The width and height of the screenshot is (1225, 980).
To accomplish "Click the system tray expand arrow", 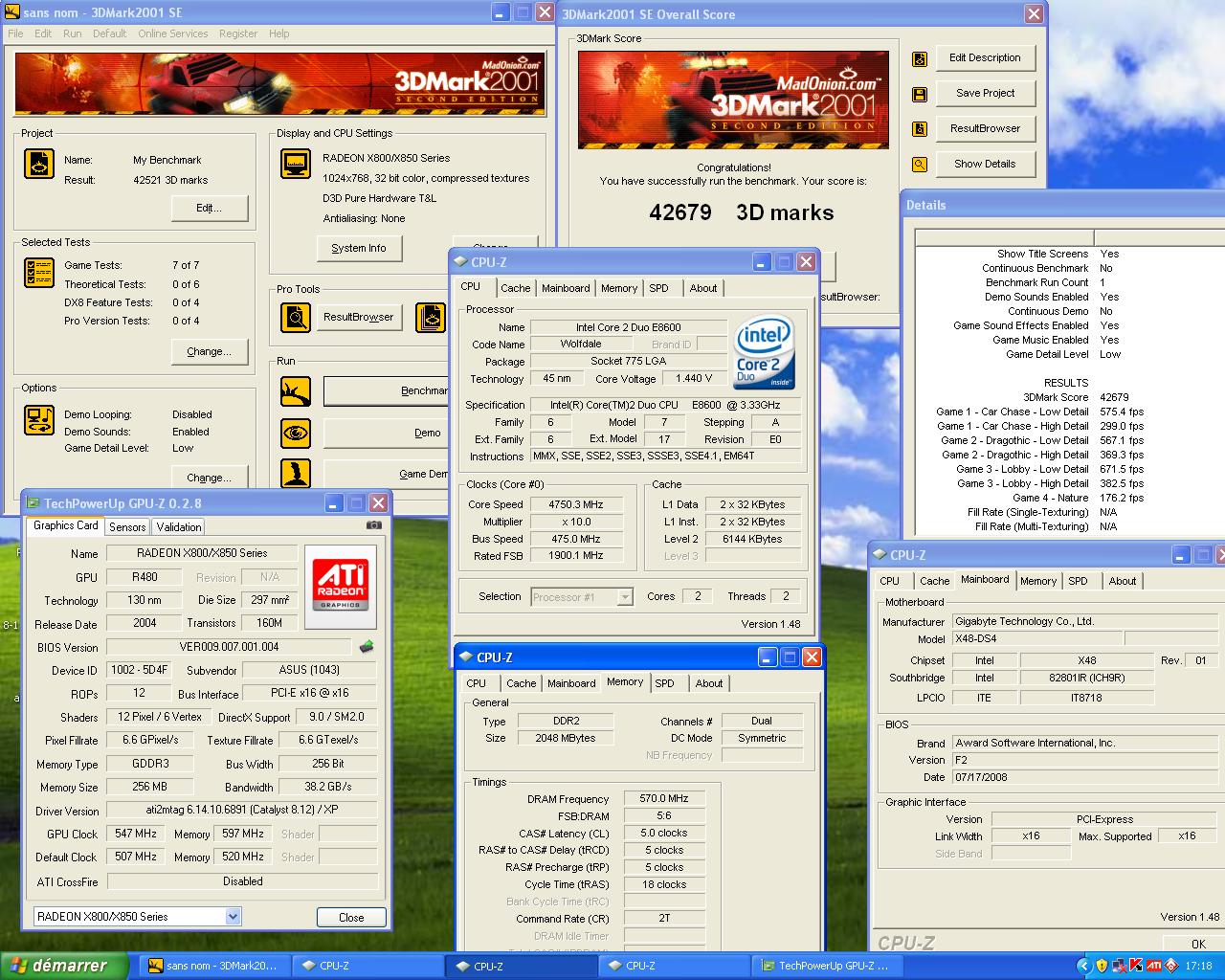I will pyautogui.click(x=1083, y=966).
